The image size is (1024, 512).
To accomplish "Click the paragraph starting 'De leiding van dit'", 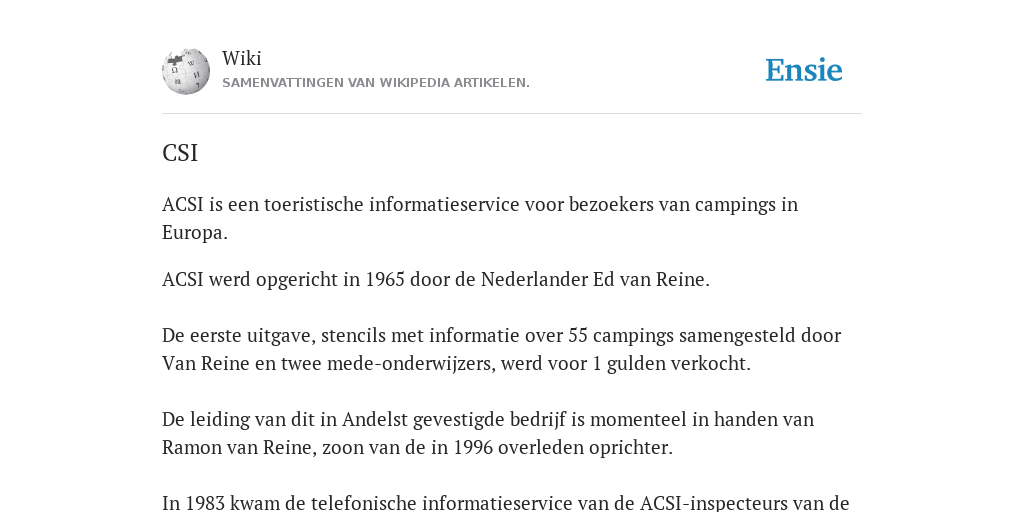I will pos(488,433).
